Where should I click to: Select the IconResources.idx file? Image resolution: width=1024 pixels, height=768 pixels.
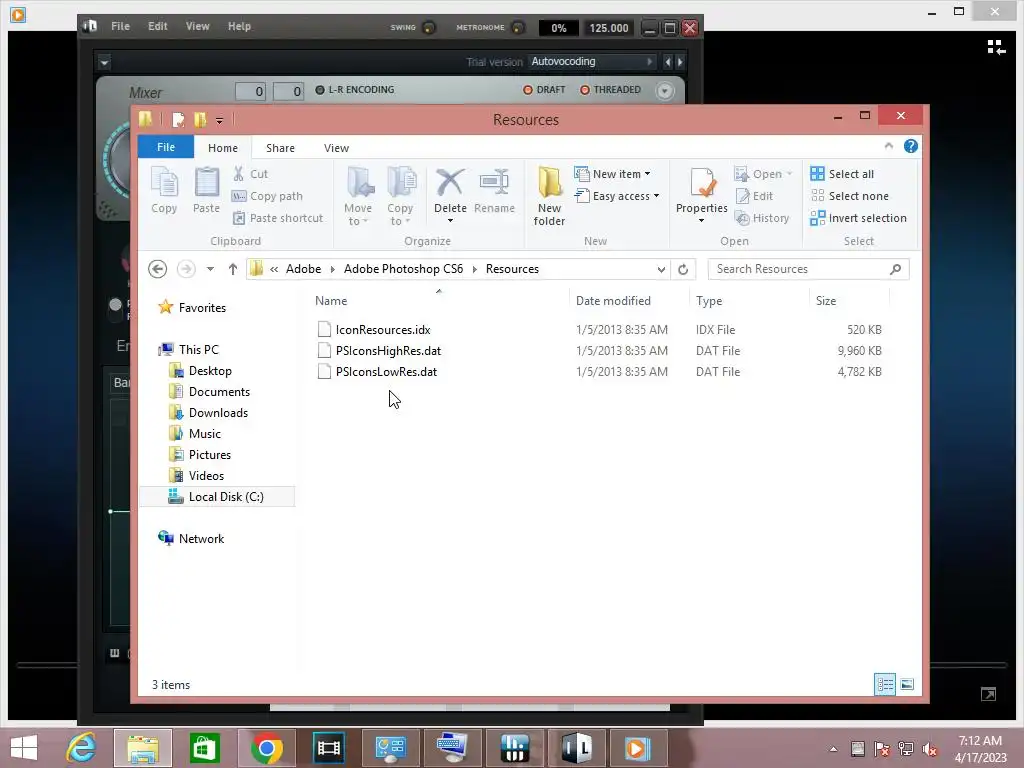383,330
